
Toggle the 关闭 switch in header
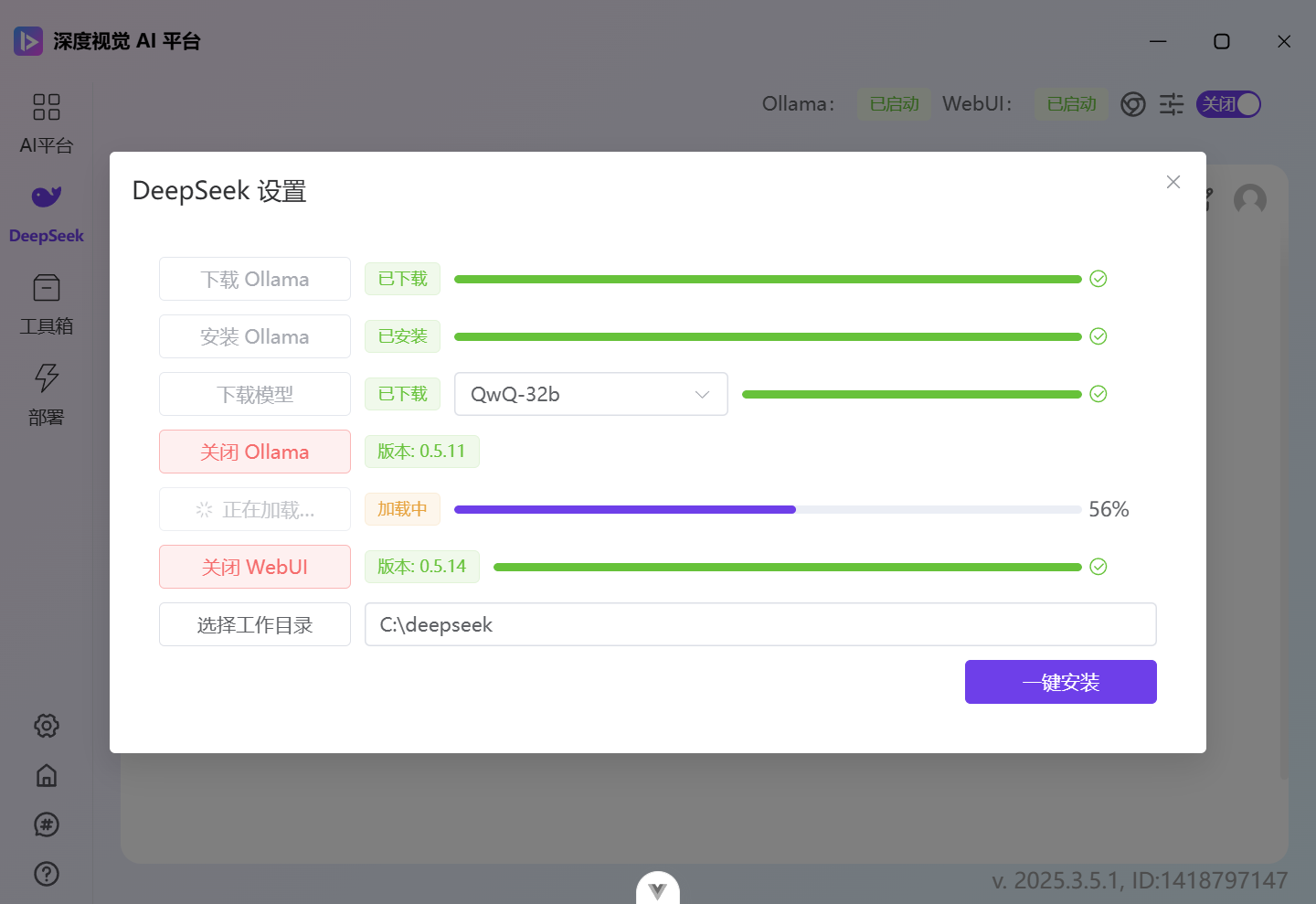pyautogui.click(x=1228, y=104)
